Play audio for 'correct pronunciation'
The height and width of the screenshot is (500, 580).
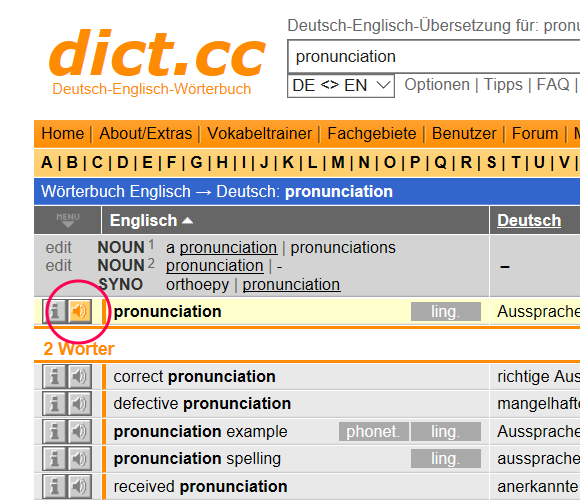[x=80, y=376]
